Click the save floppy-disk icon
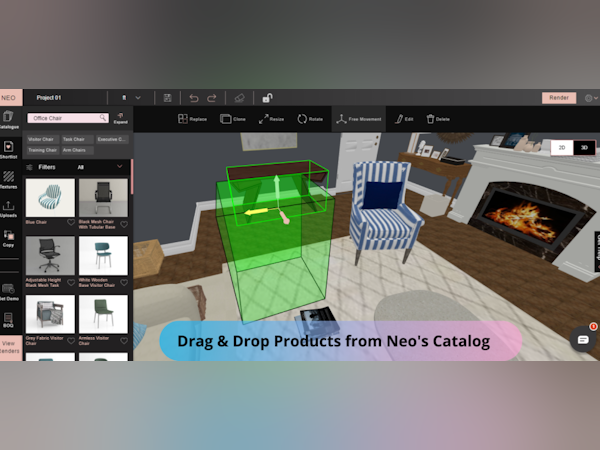 coord(167,98)
